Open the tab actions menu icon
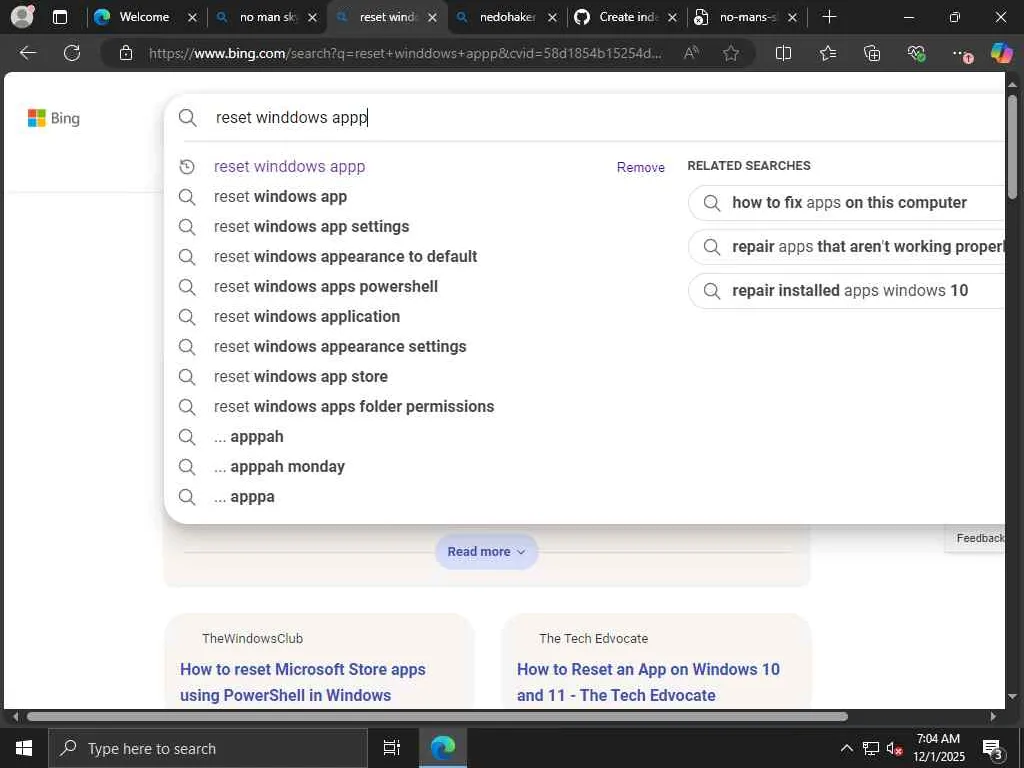Viewport: 1024px width, 768px height. (60, 17)
